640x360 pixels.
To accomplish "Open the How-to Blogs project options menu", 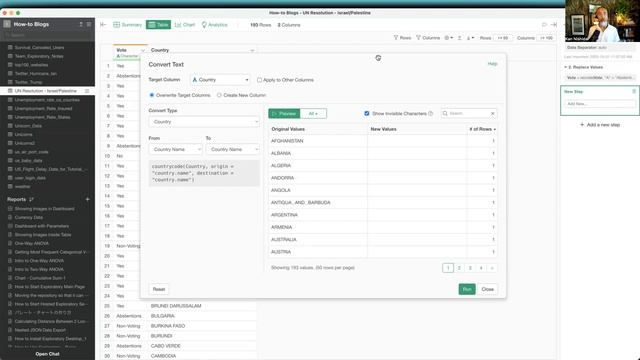I will point(81,24).
